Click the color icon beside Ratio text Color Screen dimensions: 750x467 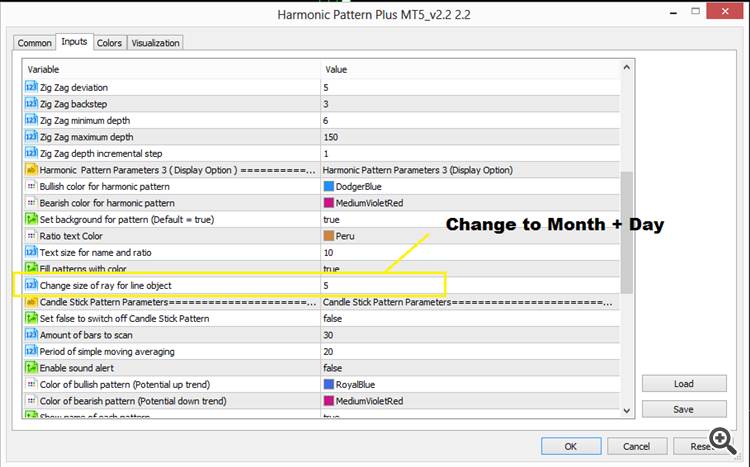point(31,236)
